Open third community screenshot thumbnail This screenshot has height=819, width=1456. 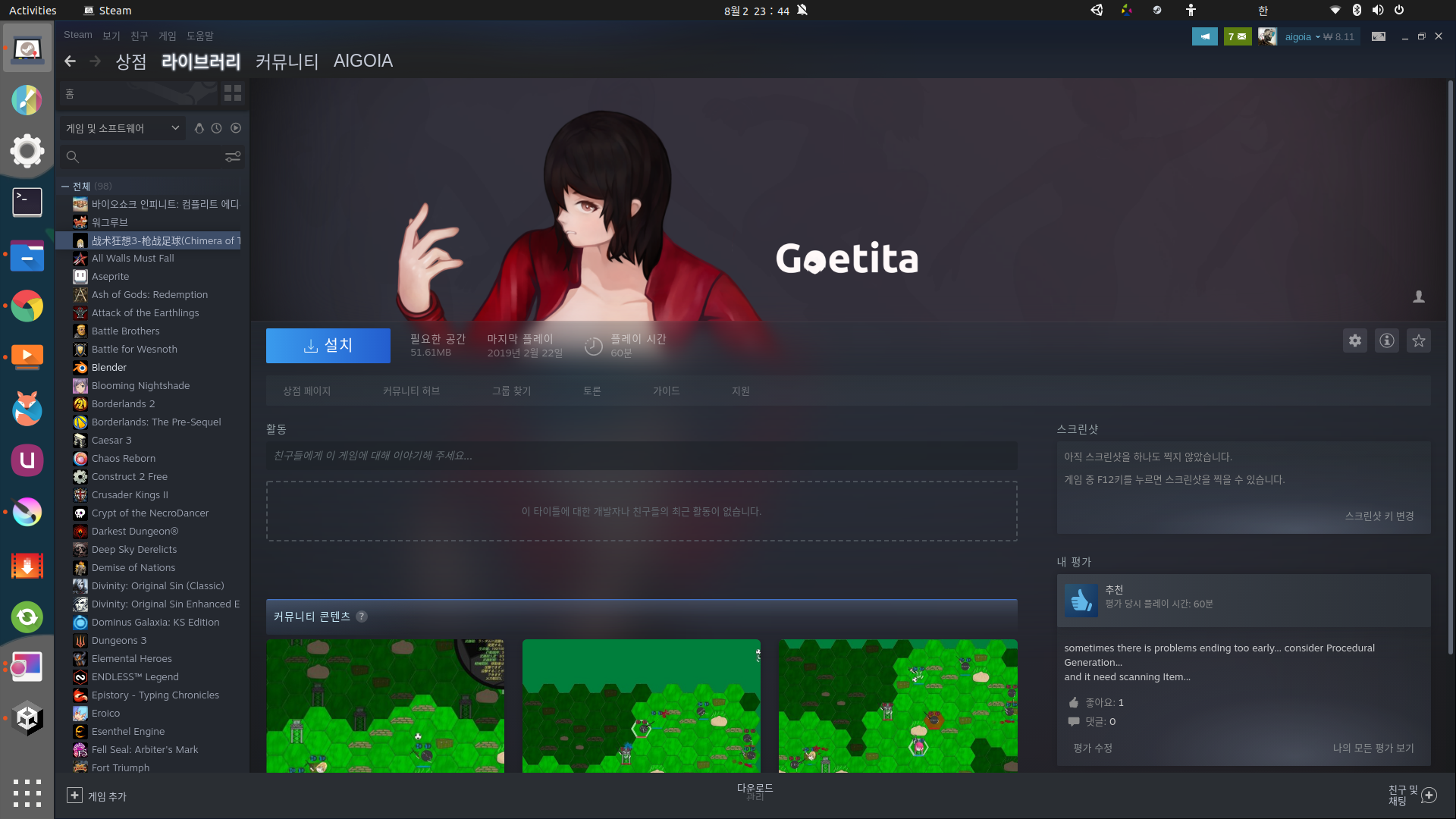pos(898,706)
